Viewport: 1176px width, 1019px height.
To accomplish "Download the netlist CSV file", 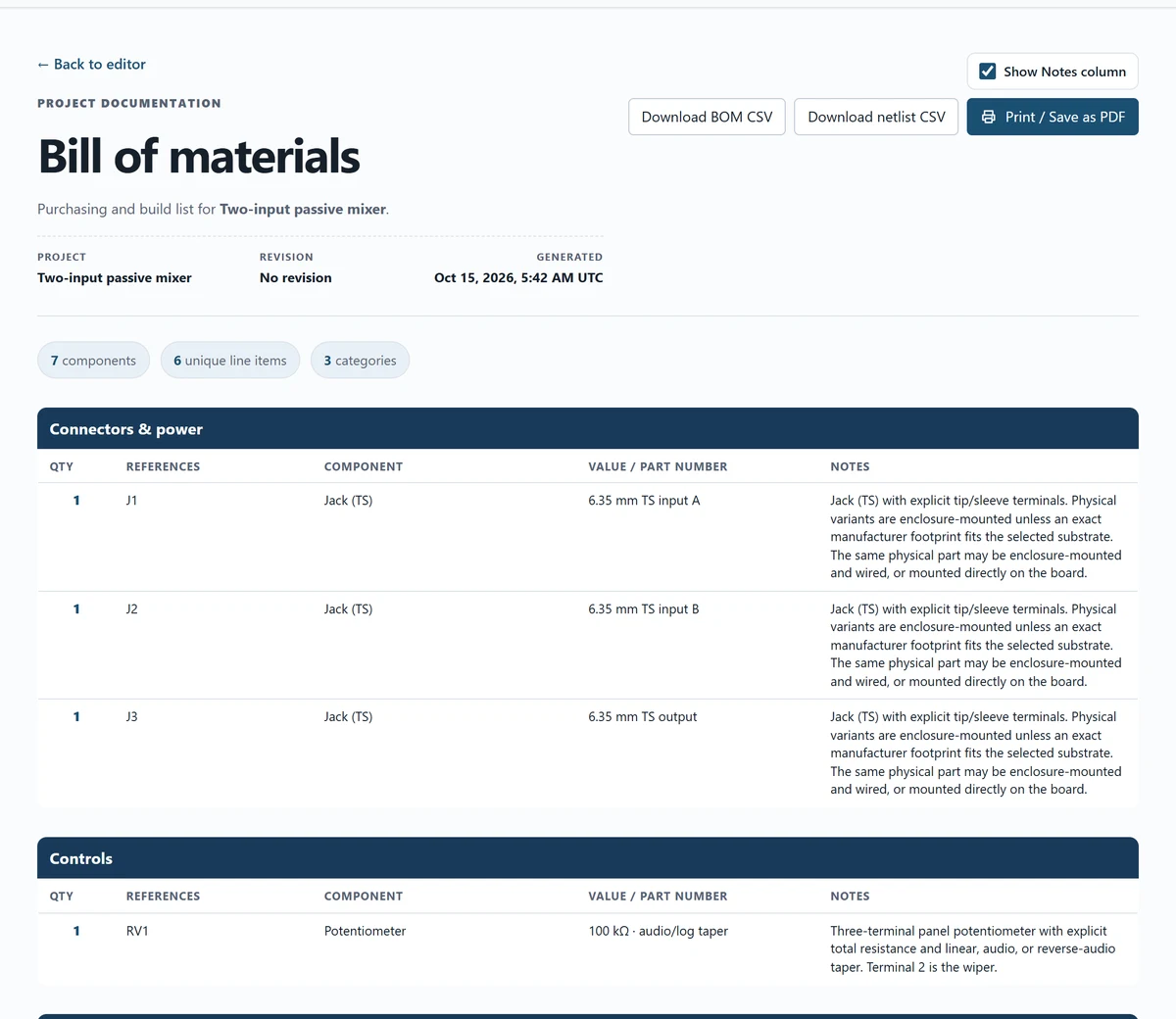I will 876,117.
